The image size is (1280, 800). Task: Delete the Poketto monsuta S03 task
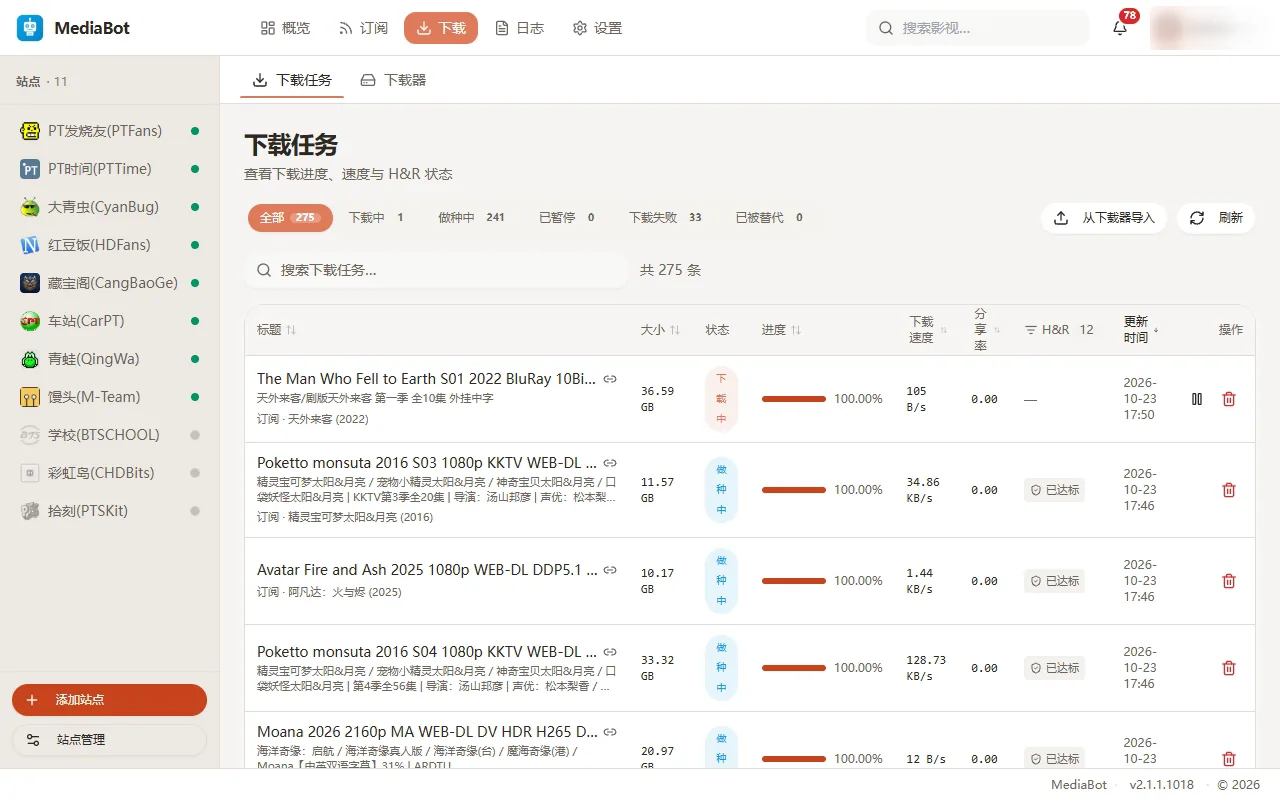tap(1229, 490)
